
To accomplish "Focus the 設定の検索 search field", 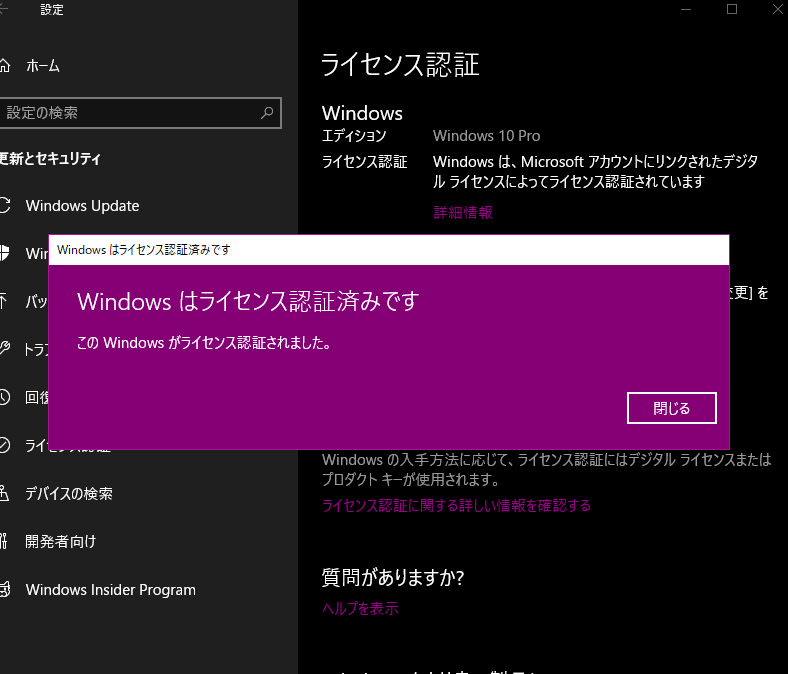I will 141,113.
